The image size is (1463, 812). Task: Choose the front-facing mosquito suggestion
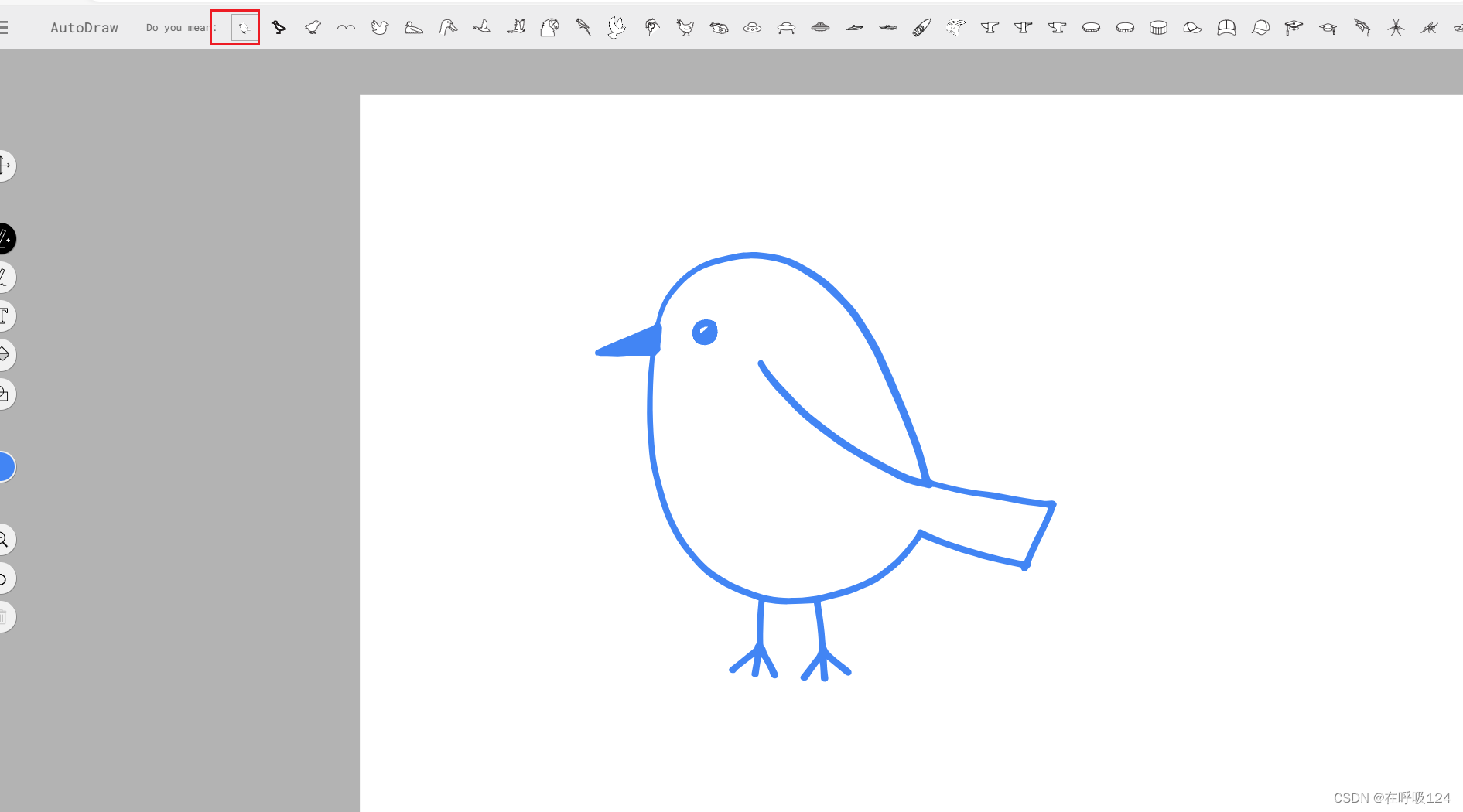click(x=1396, y=28)
